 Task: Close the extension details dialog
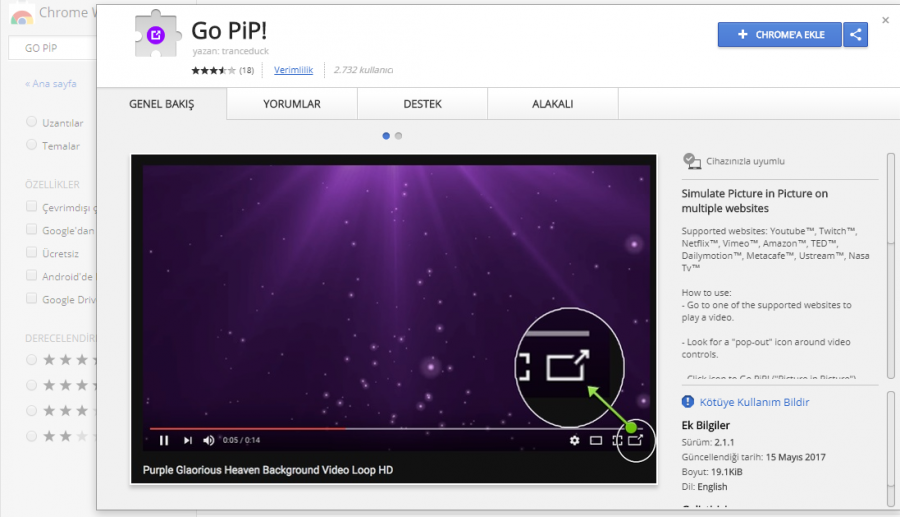[885, 20]
